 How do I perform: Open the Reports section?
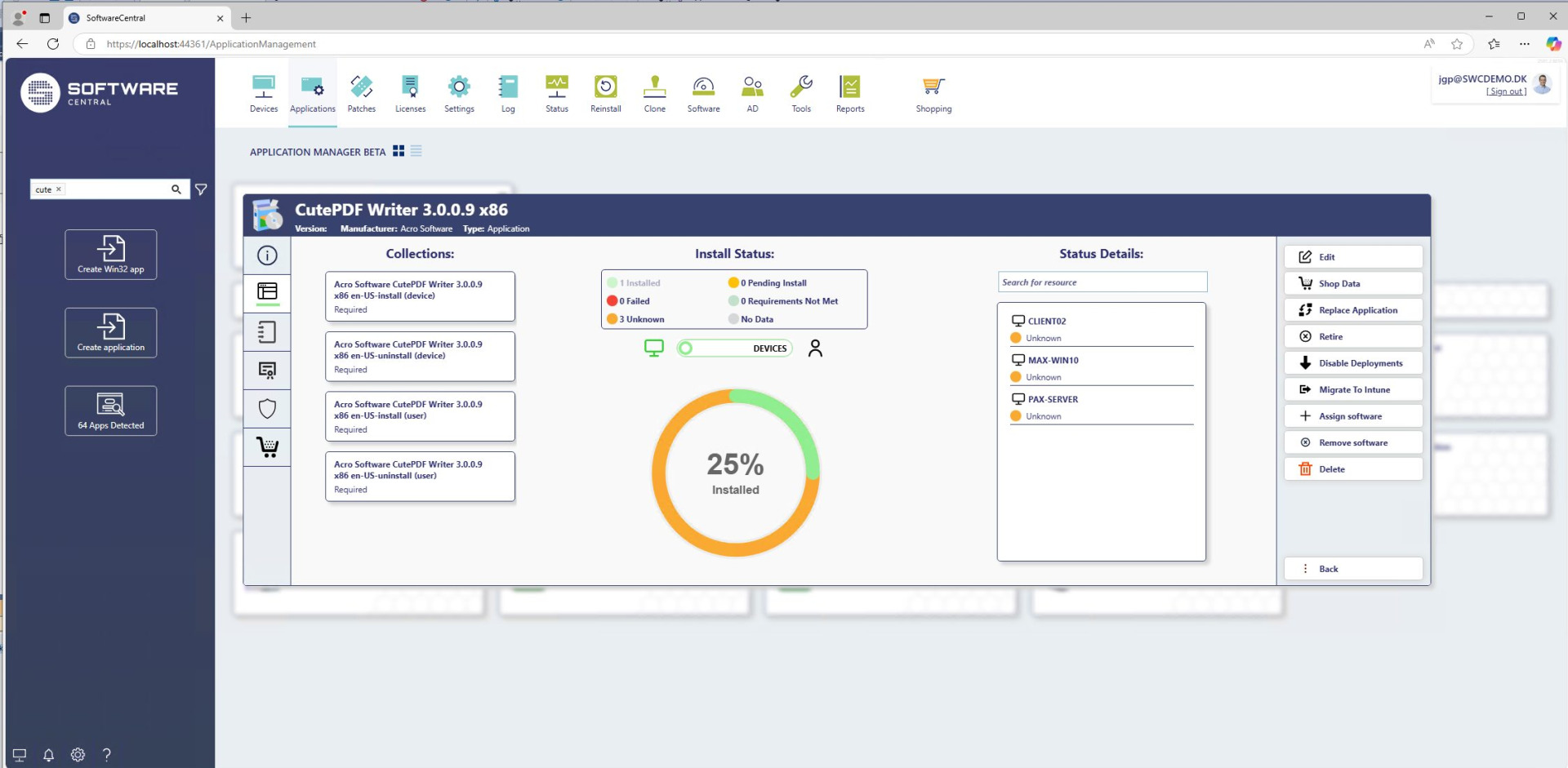850,93
